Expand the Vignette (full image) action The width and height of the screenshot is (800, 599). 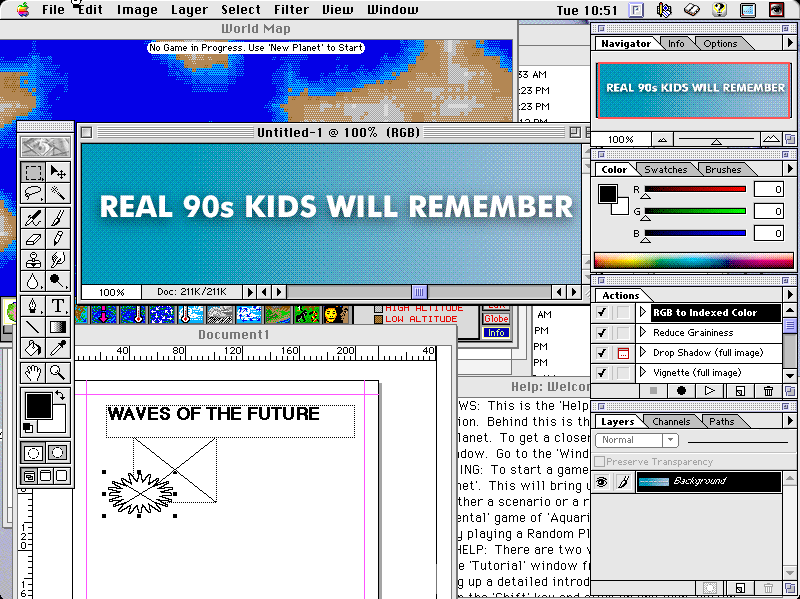tap(643, 373)
